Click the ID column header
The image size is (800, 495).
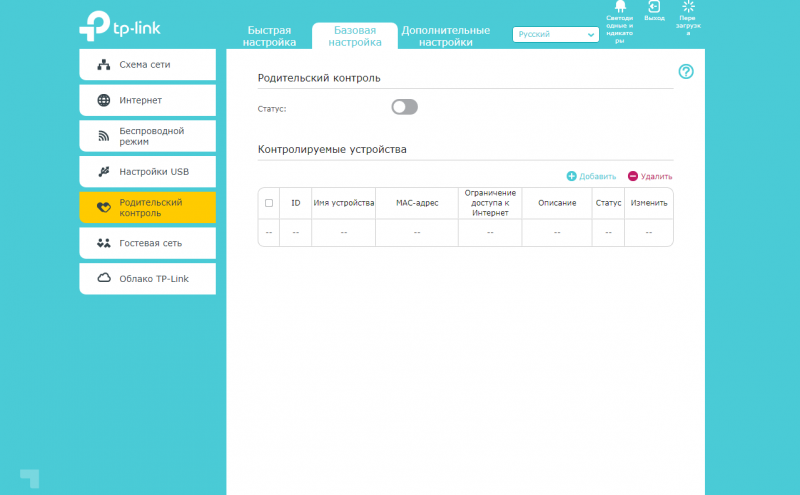pyautogui.click(x=295, y=203)
